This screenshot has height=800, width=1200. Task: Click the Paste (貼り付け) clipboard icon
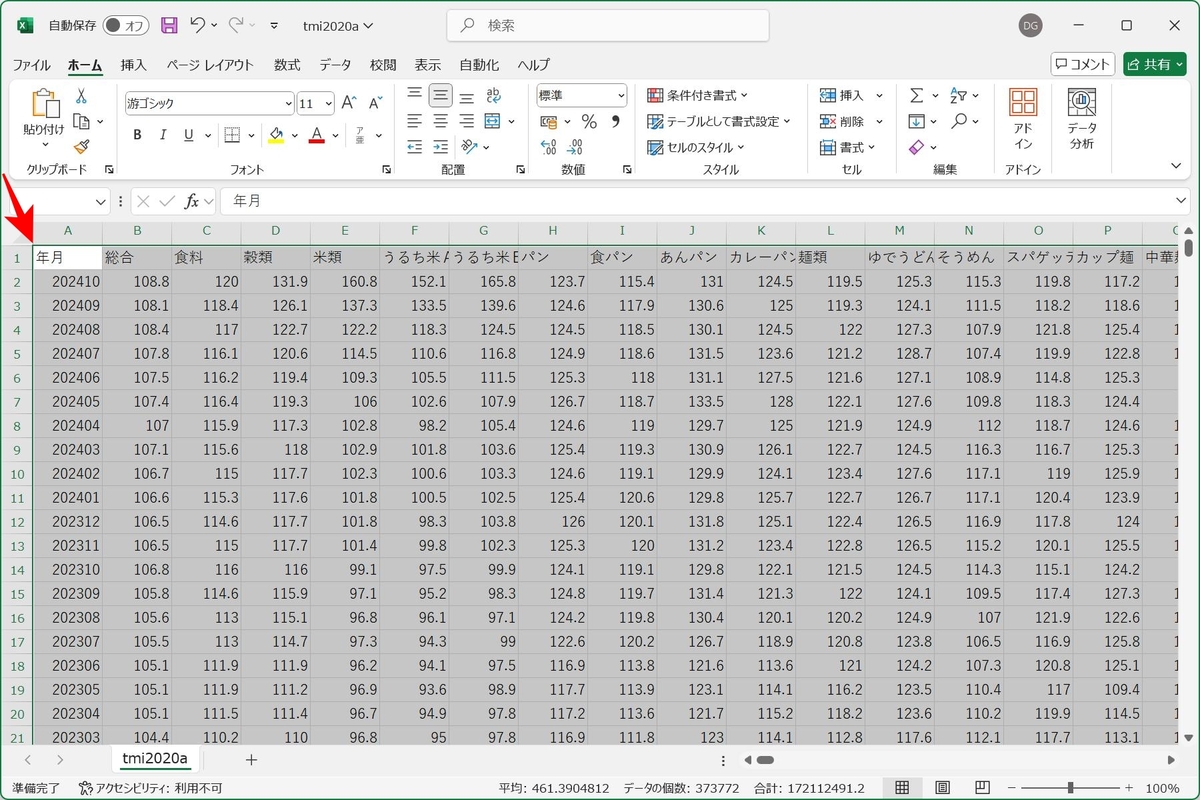click(x=44, y=112)
